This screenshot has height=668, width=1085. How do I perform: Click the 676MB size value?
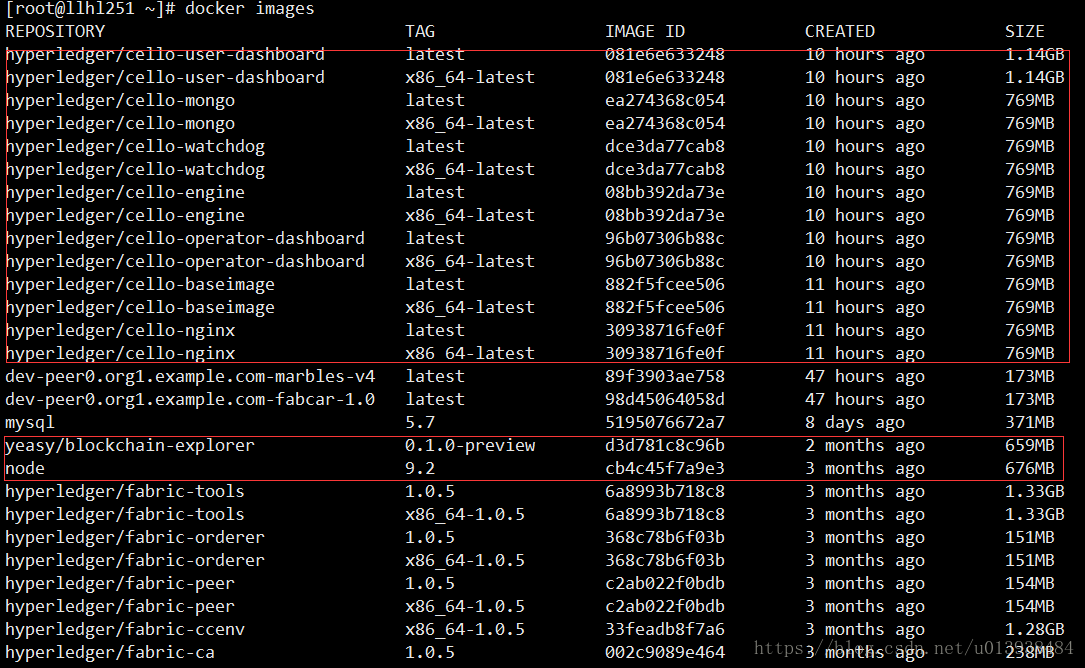[x=1030, y=469]
